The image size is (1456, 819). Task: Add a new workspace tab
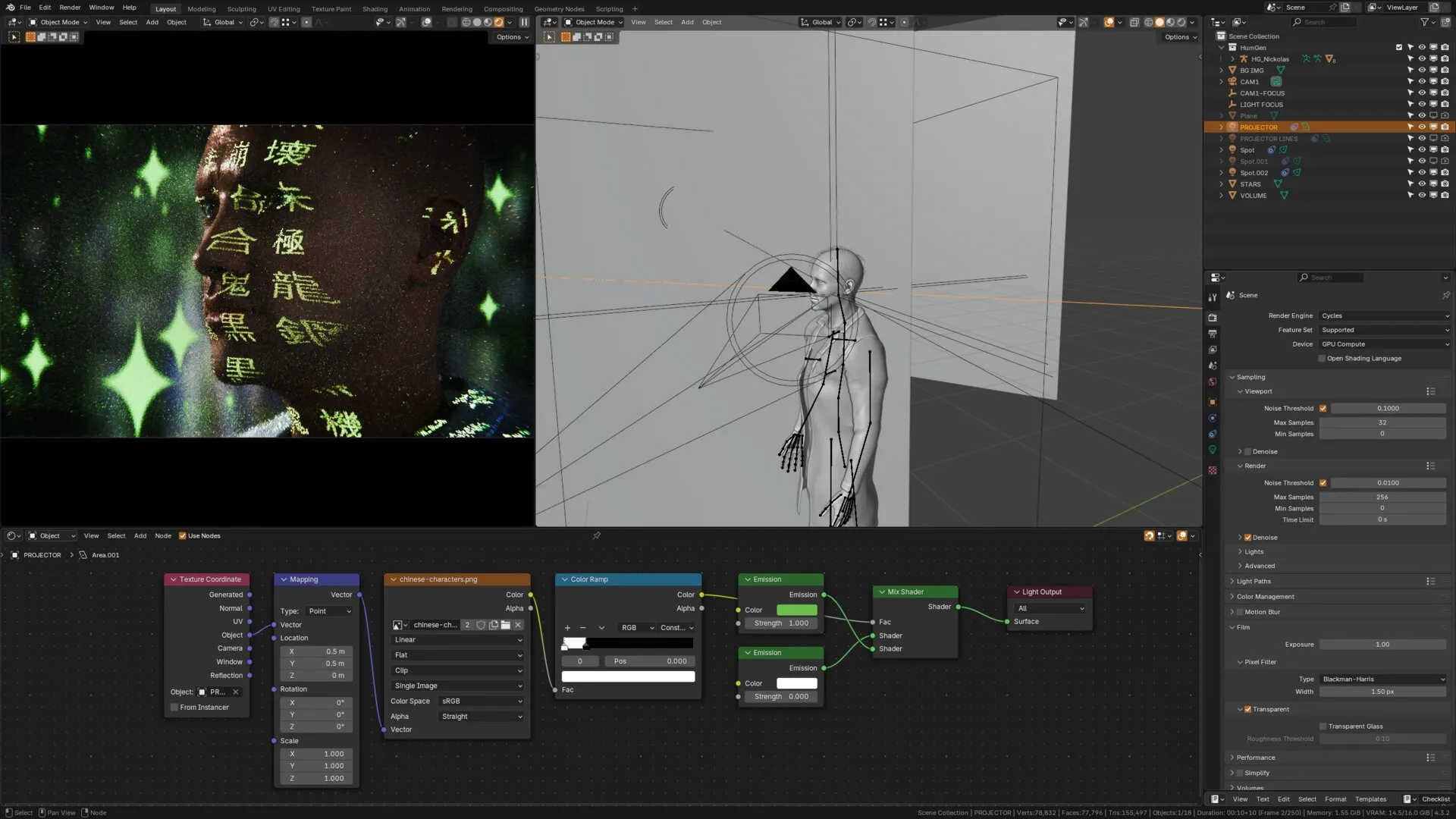click(x=635, y=9)
